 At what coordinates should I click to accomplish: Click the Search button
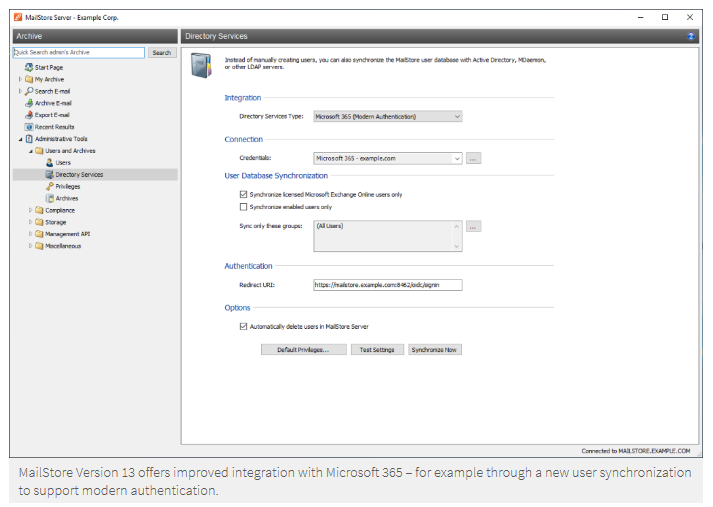pos(162,53)
